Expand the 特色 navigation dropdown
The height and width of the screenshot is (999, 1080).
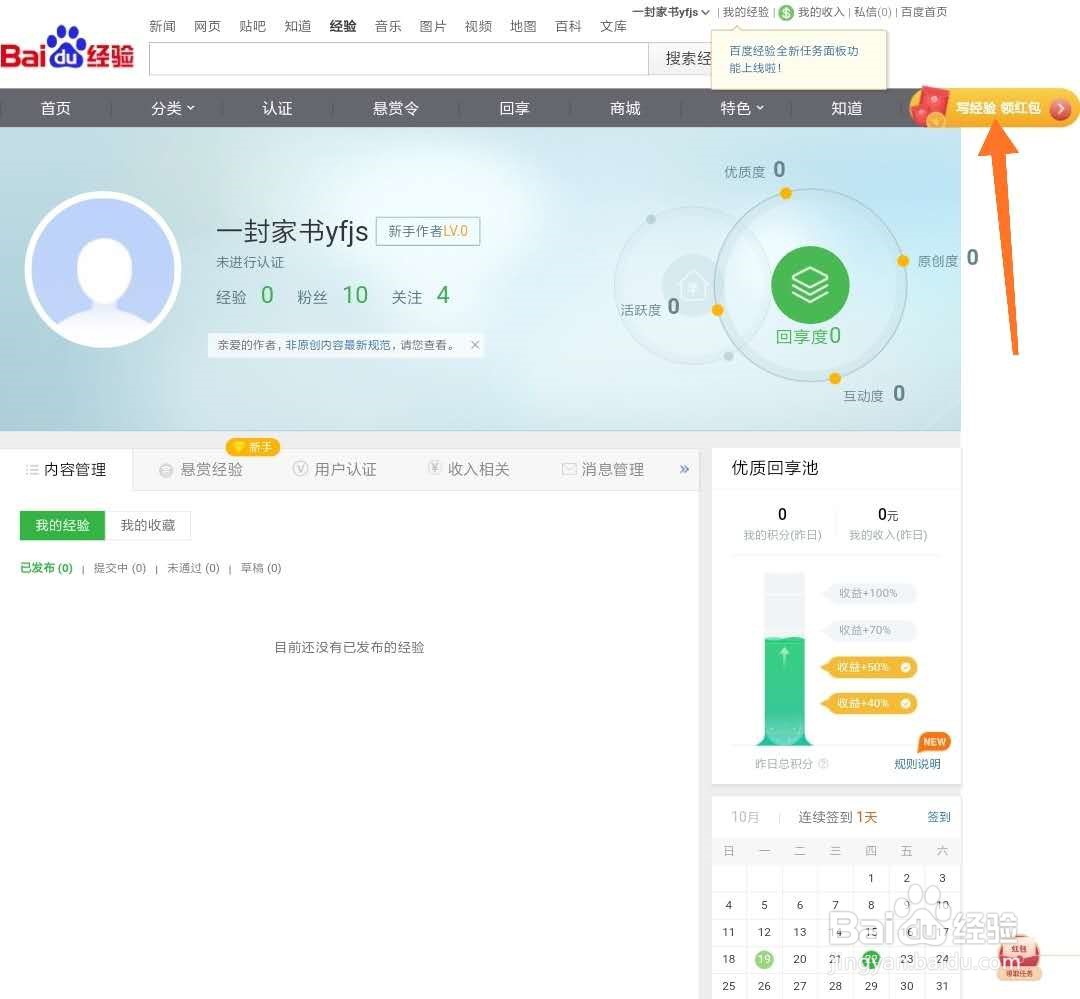(742, 108)
